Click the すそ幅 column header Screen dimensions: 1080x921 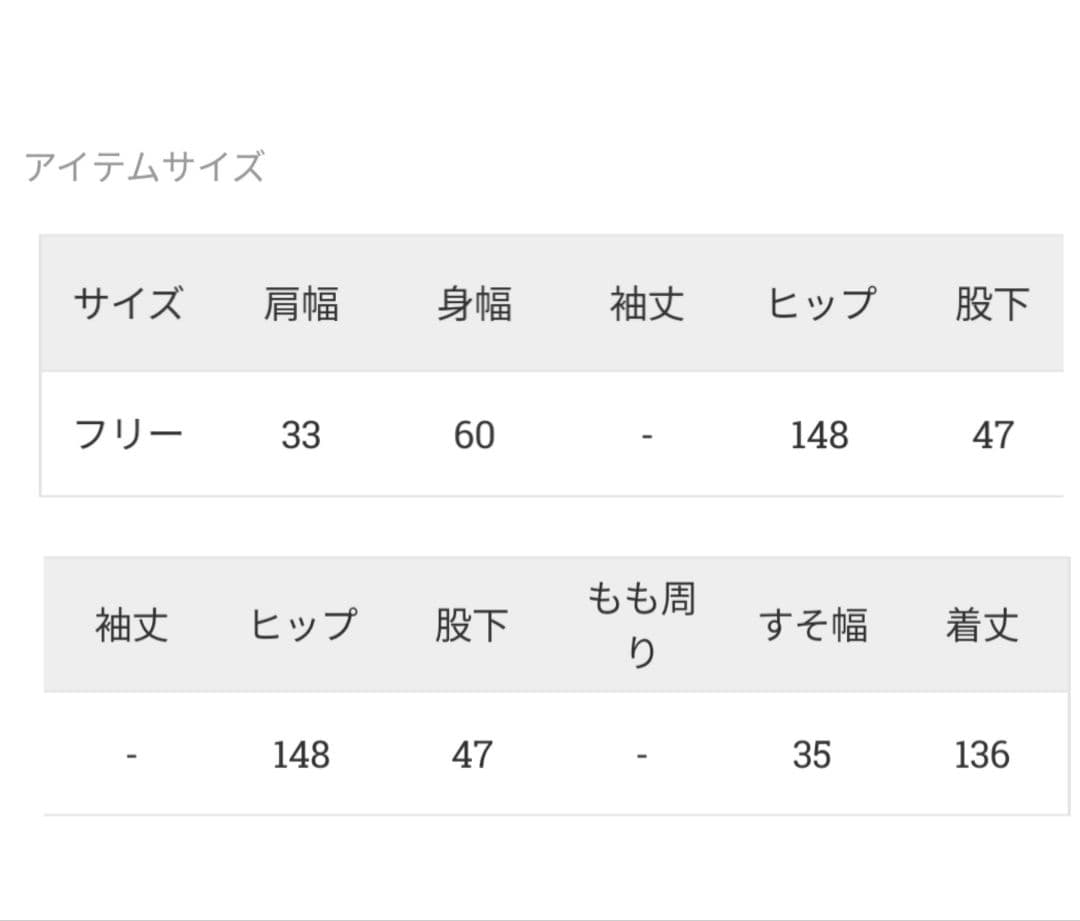coord(812,625)
